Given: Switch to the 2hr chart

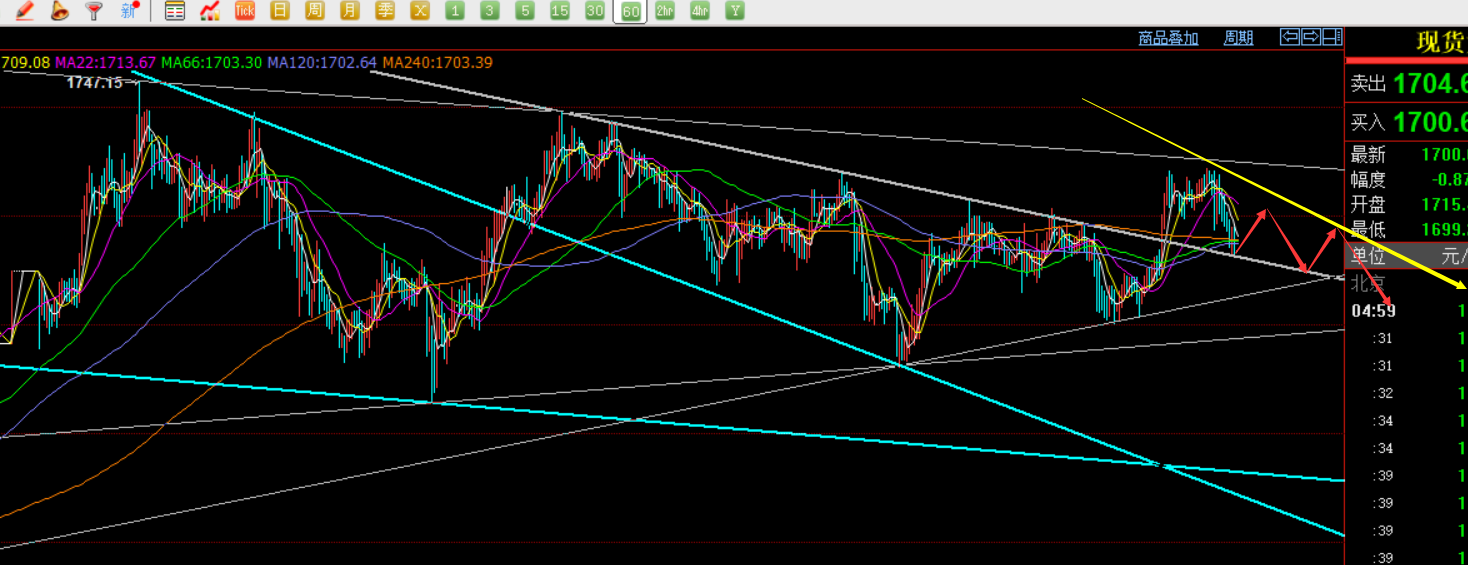Looking at the screenshot, I should (x=665, y=11).
